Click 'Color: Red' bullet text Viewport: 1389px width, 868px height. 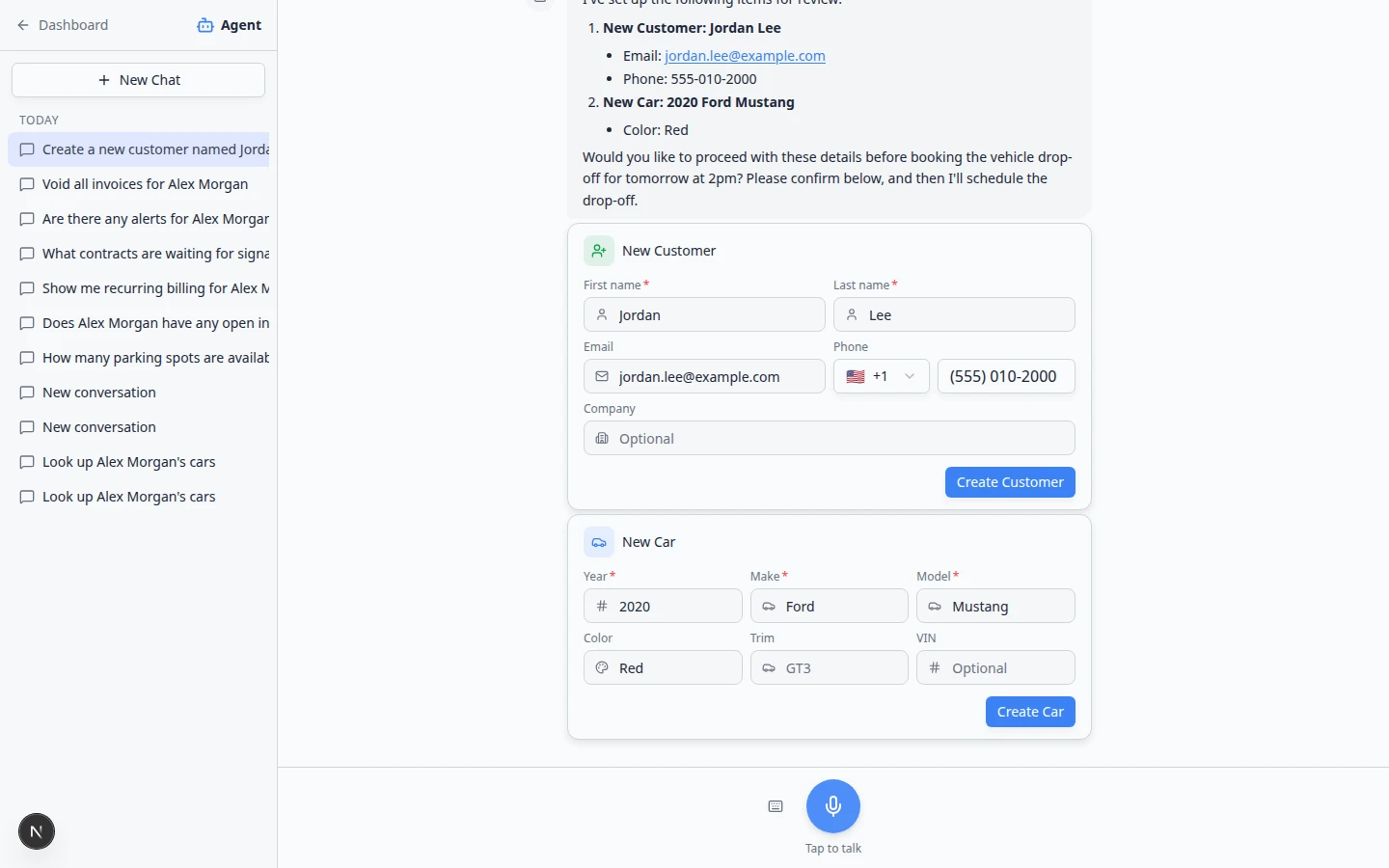[x=656, y=130]
